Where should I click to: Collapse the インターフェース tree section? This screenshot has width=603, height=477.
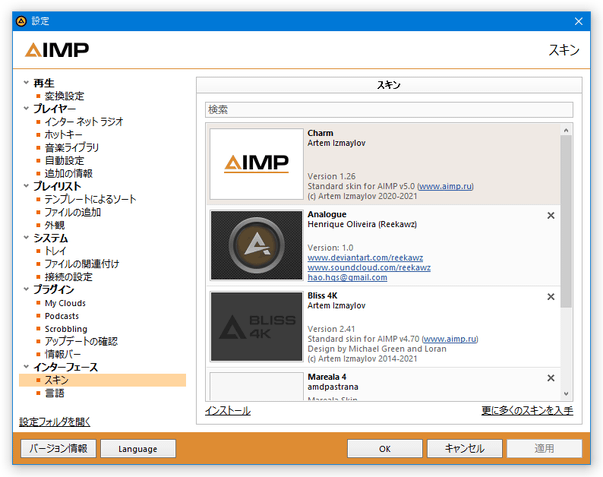click(x=26, y=367)
